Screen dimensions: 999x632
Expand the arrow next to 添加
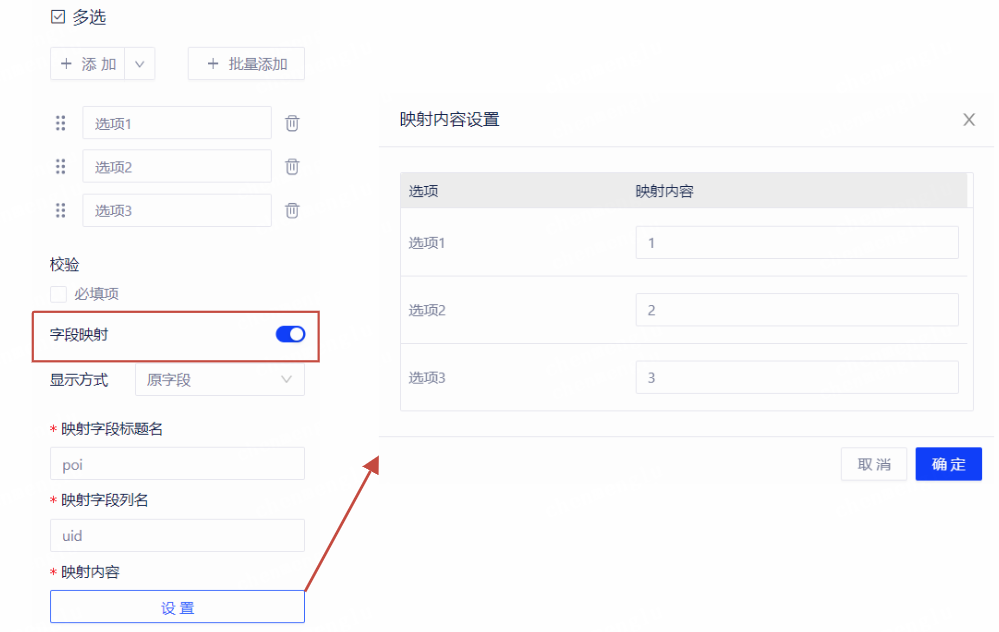139,64
